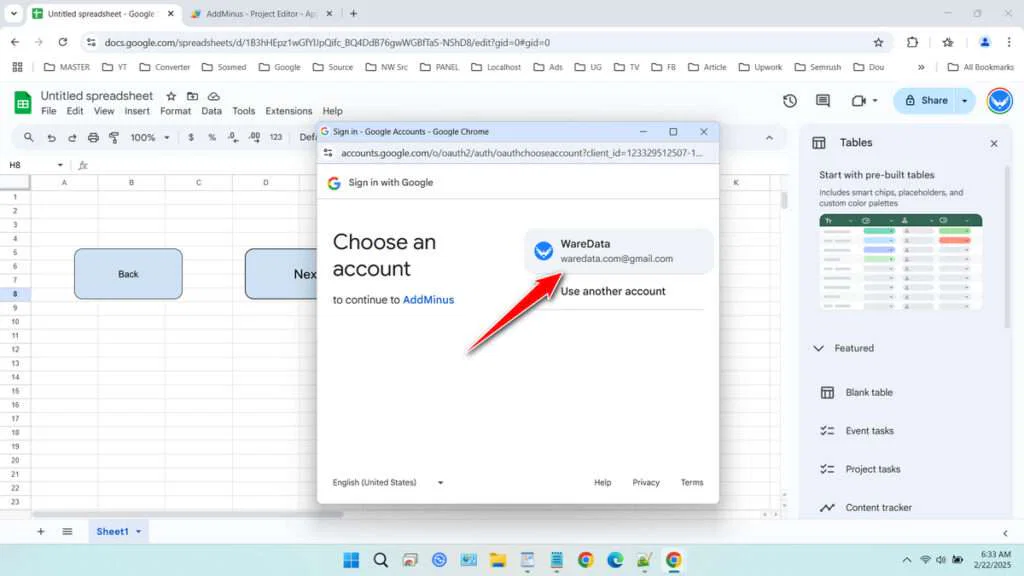Open the Extensions menu
The width and height of the screenshot is (1024, 576).
pos(288,111)
